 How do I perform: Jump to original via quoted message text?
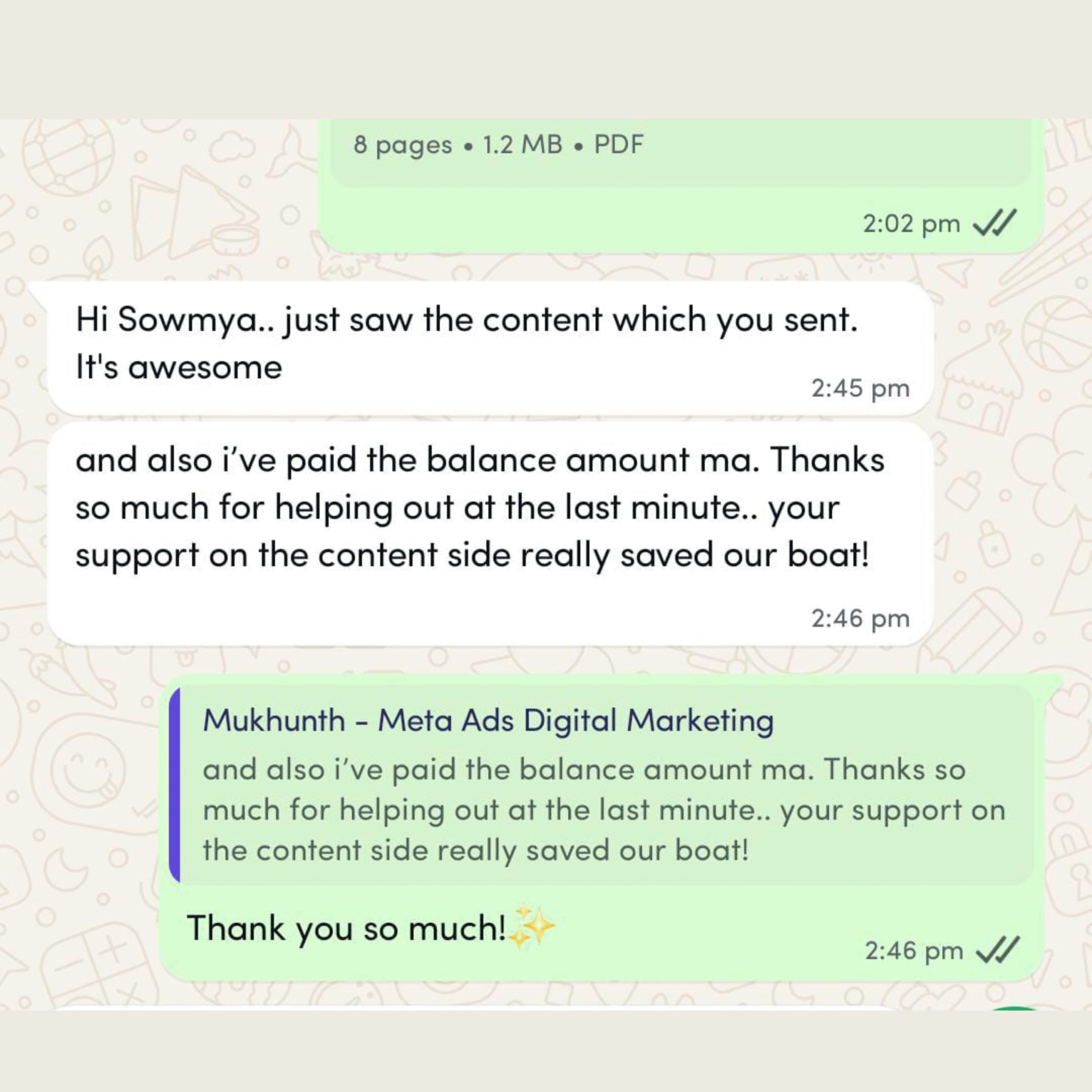[x=604, y=810]
